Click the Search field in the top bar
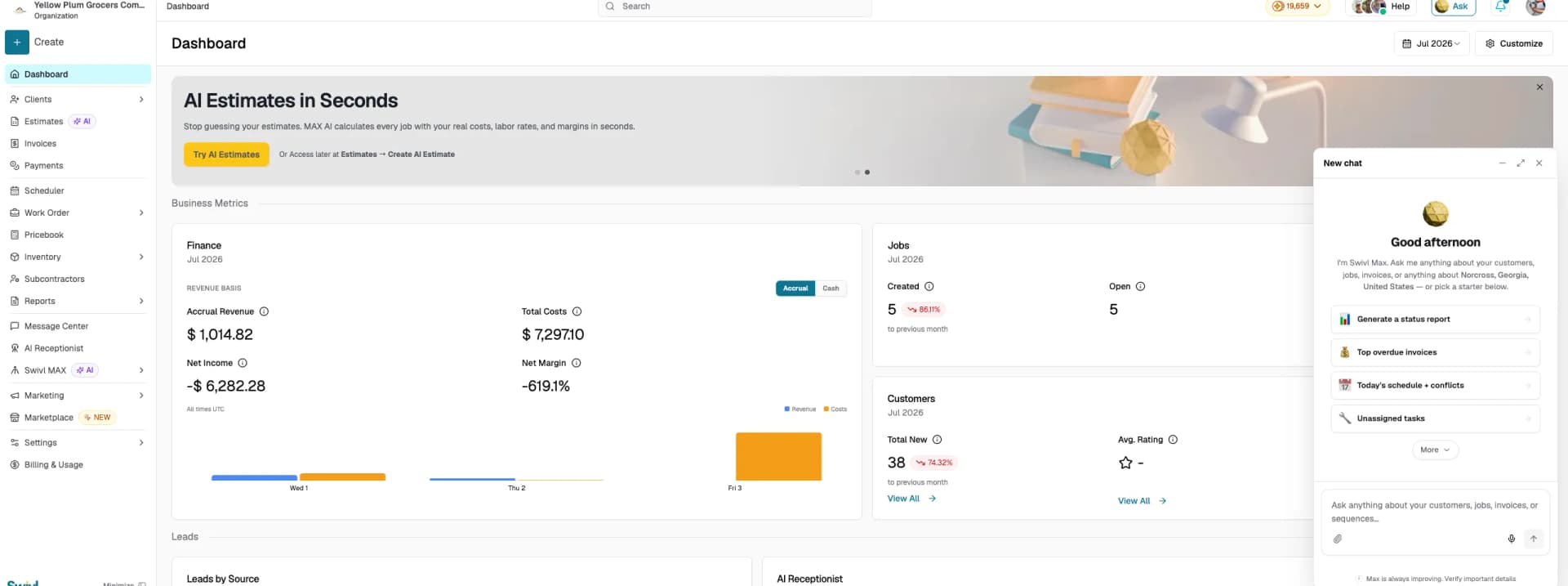Image resolution: width=1568 pixels, height=586 pixels. click(735, 7)
